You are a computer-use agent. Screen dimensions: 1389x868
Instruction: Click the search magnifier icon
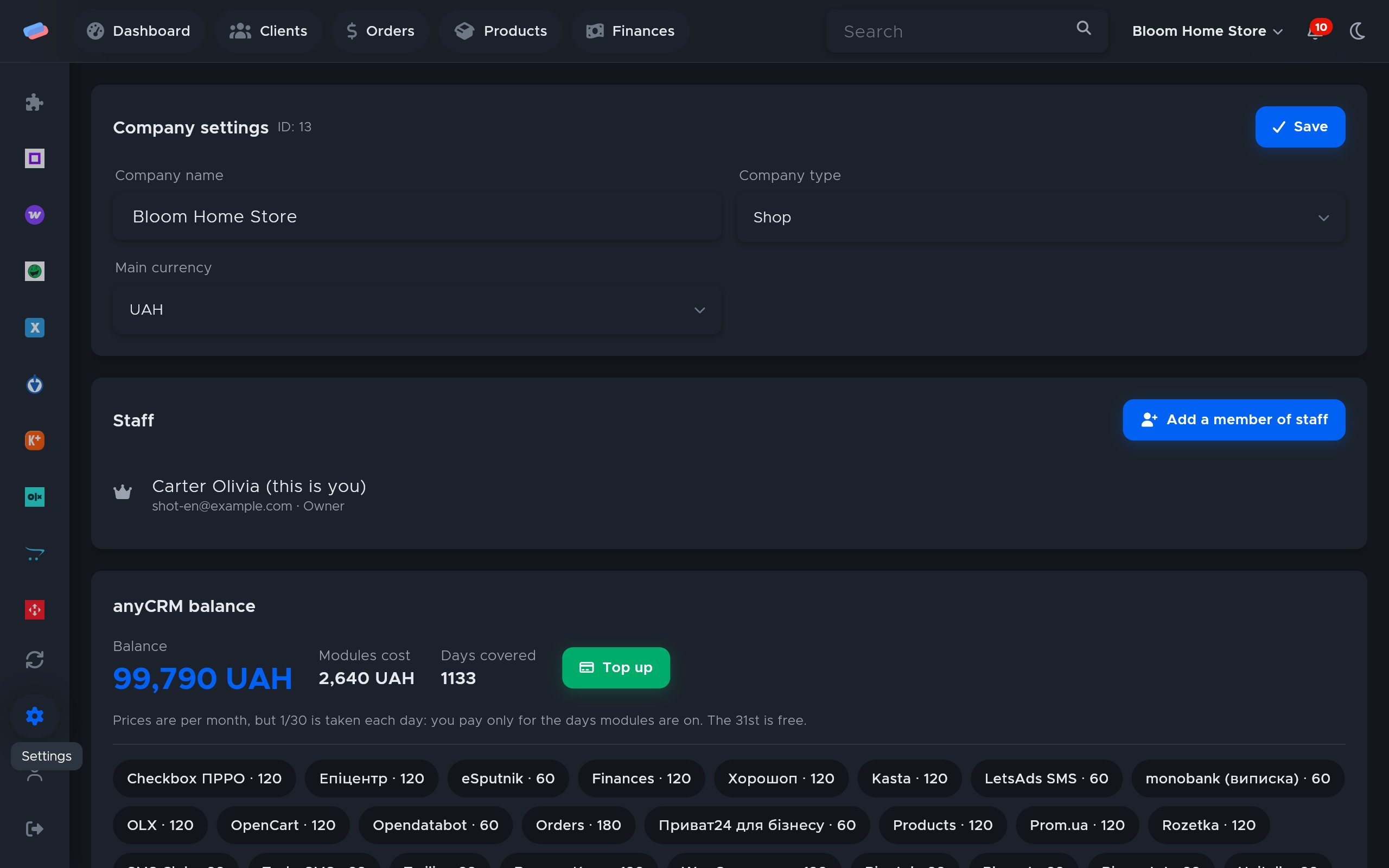[1083, 28]
